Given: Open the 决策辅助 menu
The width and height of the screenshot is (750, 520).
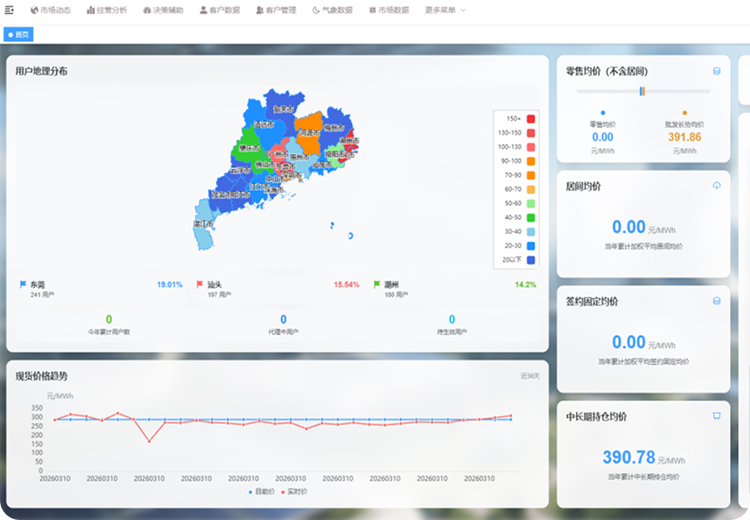Looking at the screenshot, I should (163, 10).
